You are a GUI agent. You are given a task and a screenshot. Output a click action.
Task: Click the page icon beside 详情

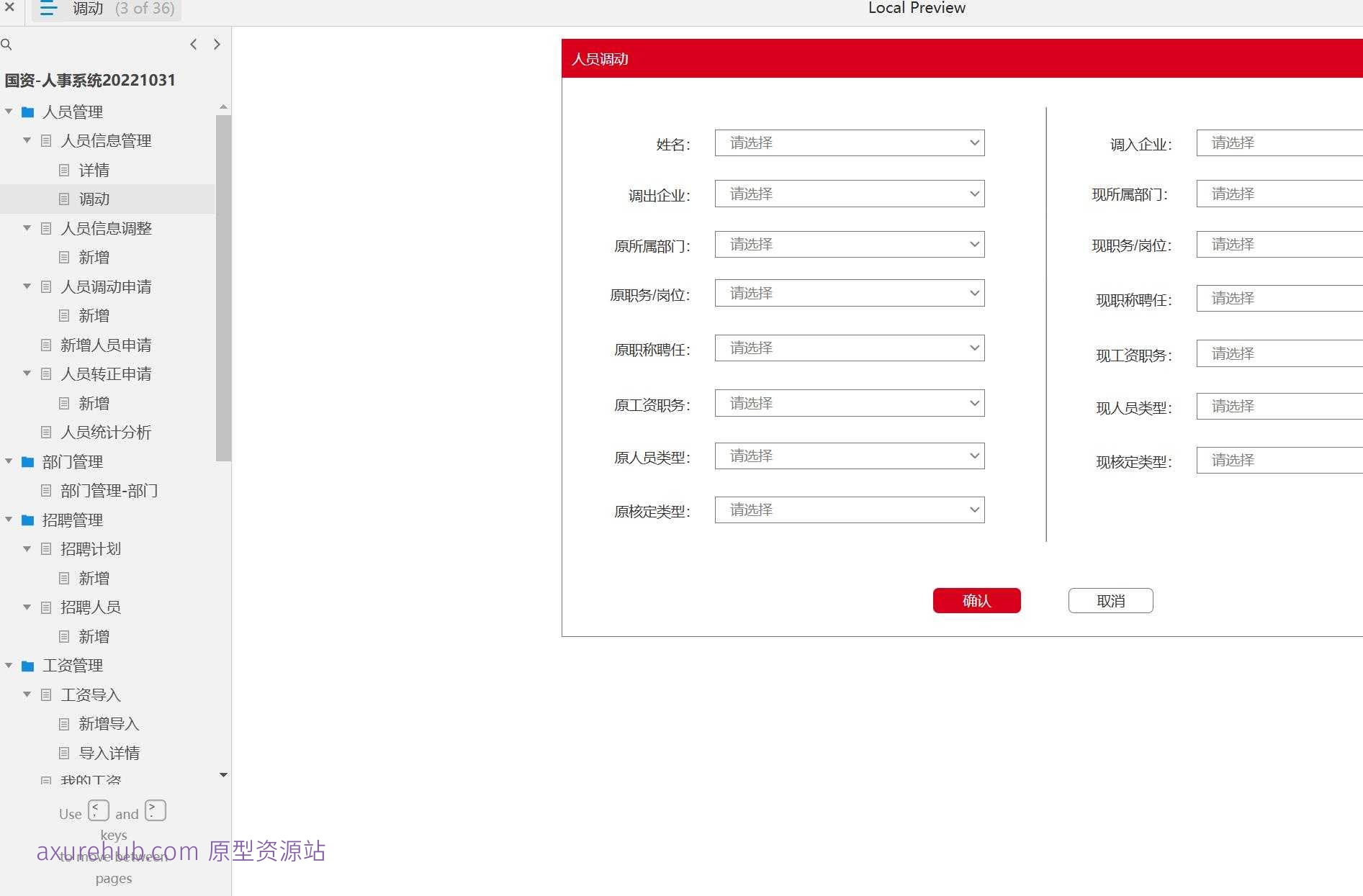tap(63, 170)
